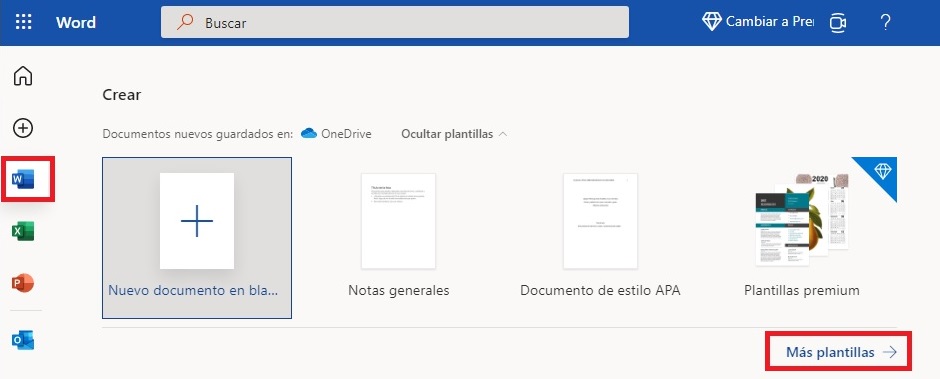Click the OneDrive cloud icon
The image size is (940, 379).
(309, 133)
